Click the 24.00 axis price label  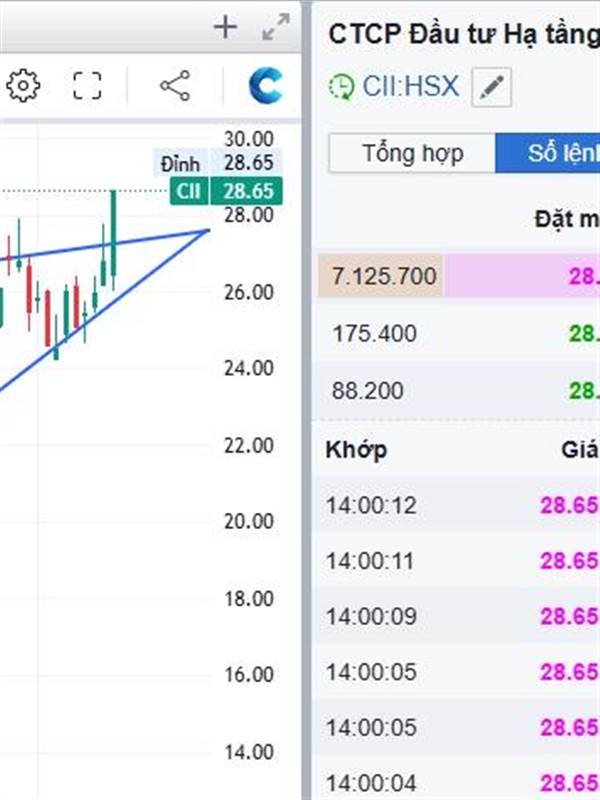pos(248,368)
